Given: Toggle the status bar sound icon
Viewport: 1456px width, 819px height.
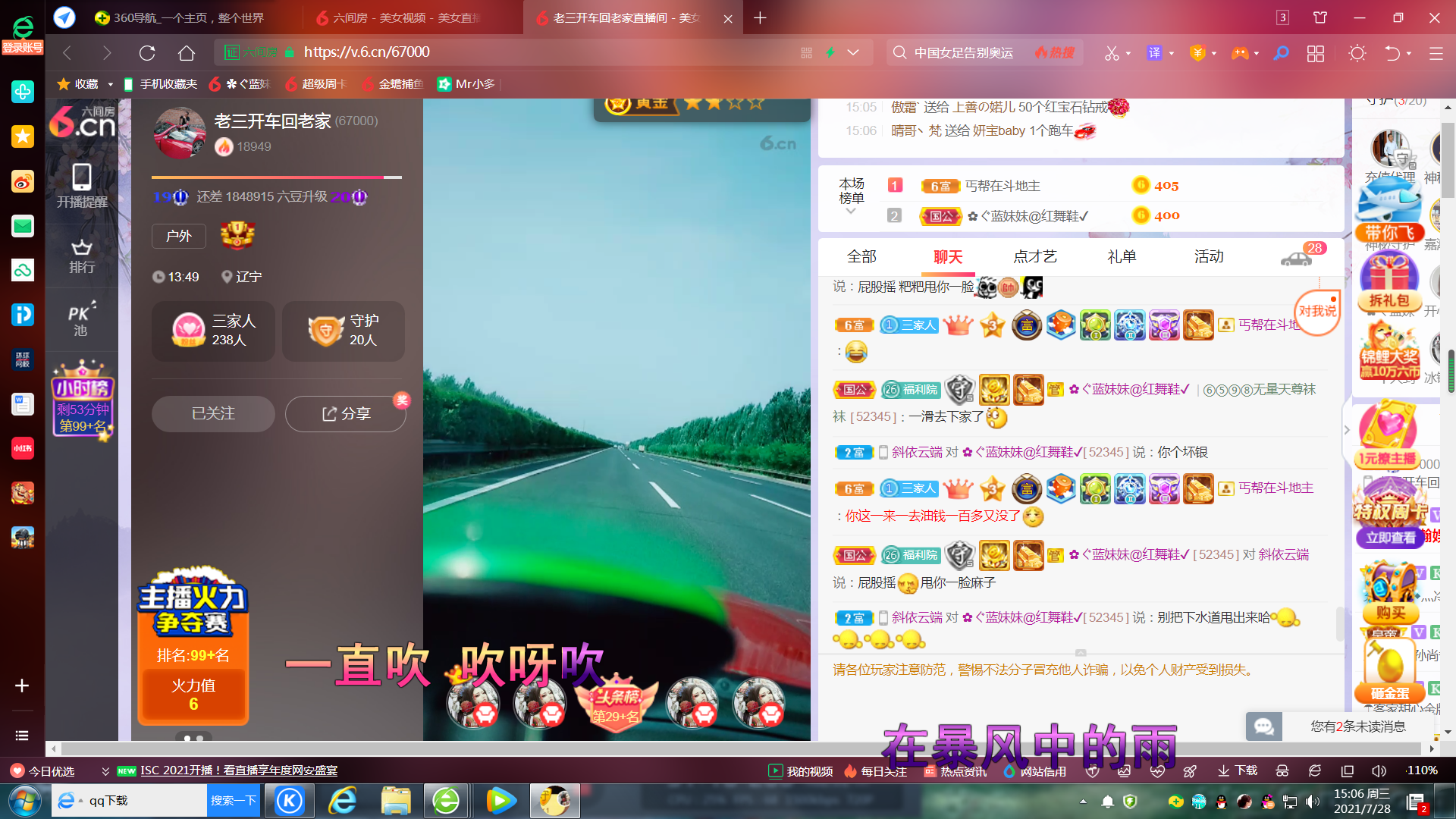Looking at the screenshot, I should (x=1379, y=770).
